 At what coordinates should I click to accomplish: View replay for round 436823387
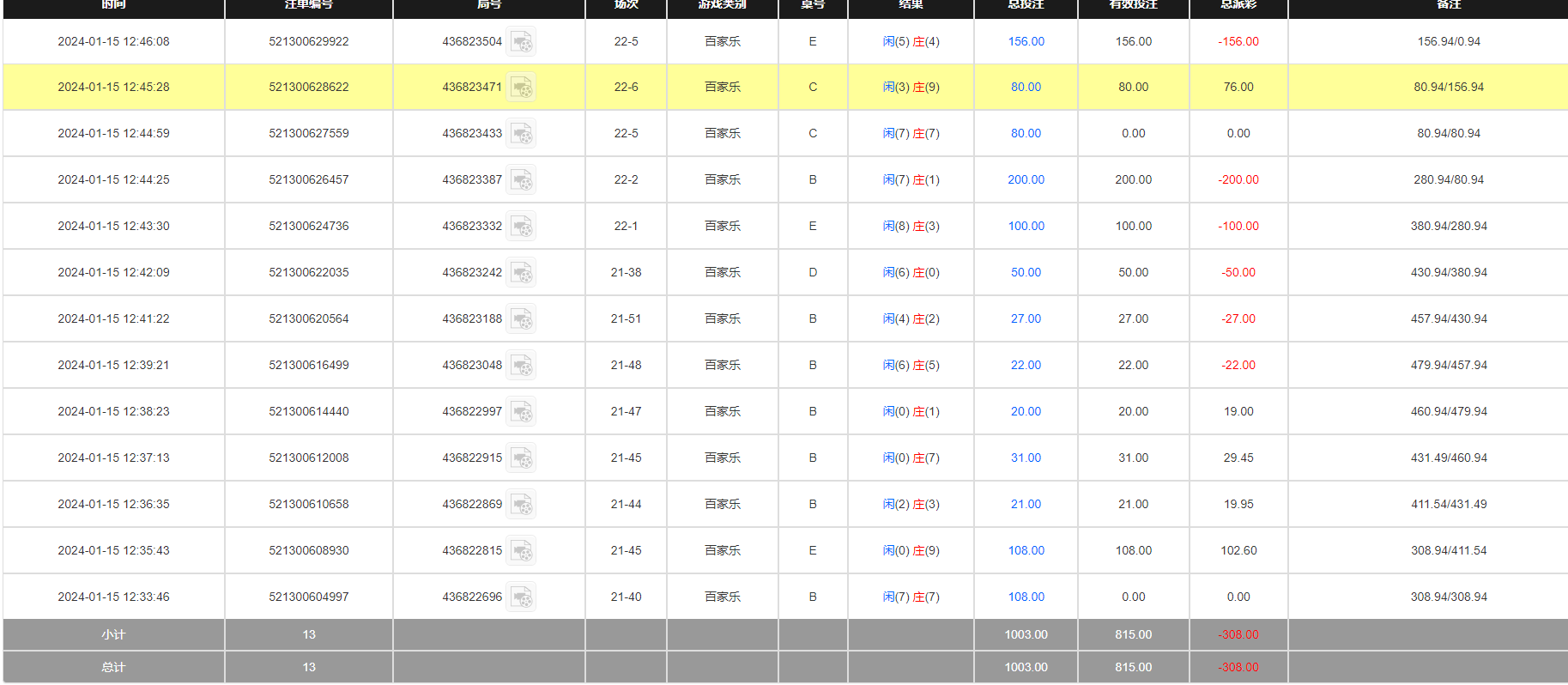coord(521,180)
